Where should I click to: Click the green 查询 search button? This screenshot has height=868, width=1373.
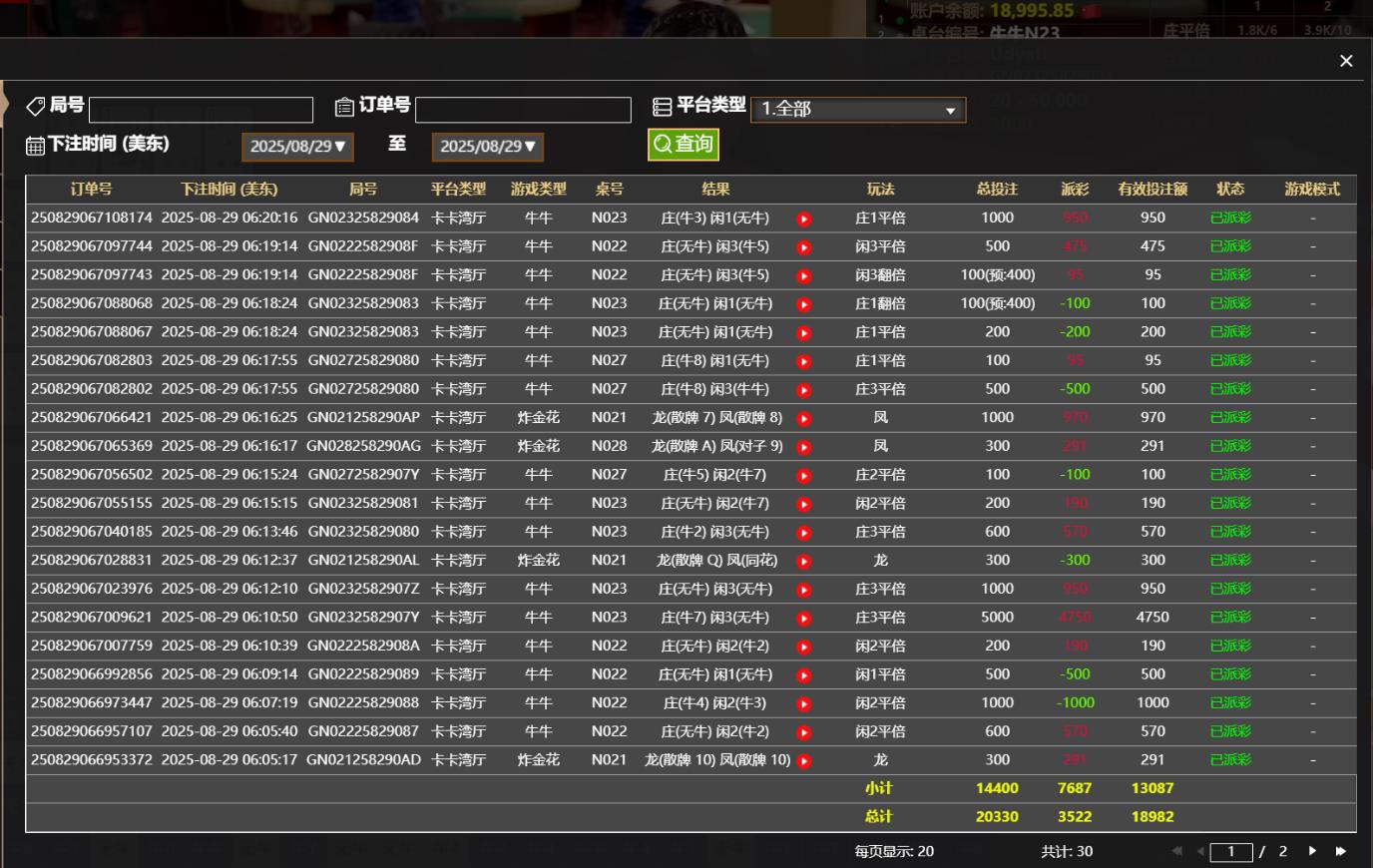point(684,145)
